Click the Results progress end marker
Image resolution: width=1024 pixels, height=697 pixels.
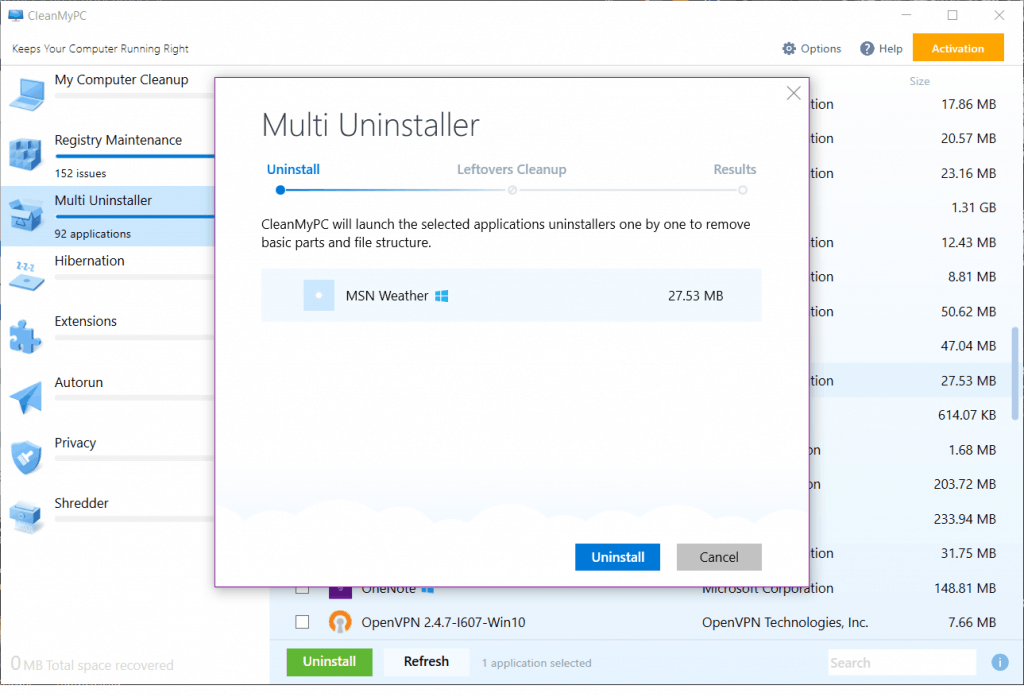(743, 190)
